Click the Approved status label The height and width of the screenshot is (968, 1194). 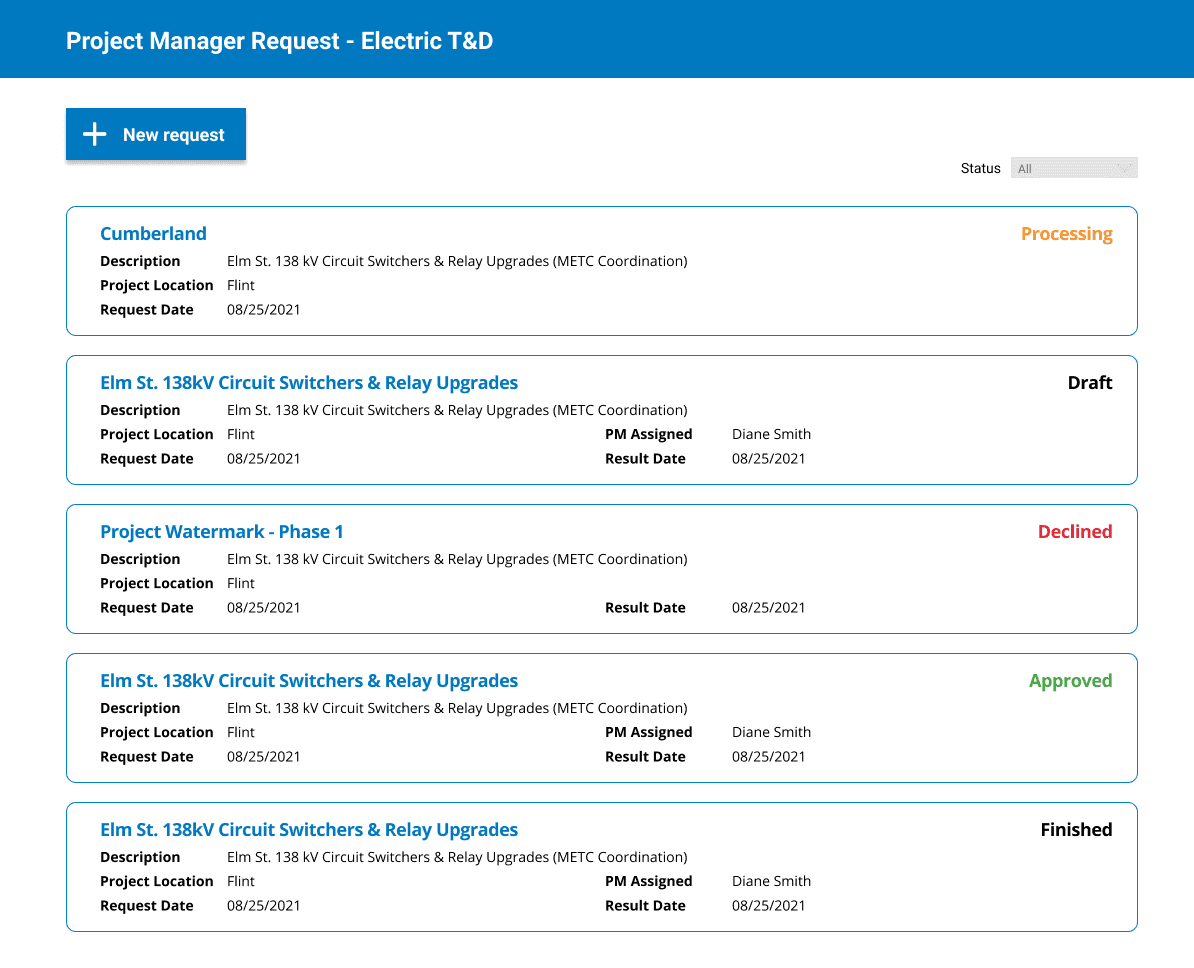pos(1070,681)
